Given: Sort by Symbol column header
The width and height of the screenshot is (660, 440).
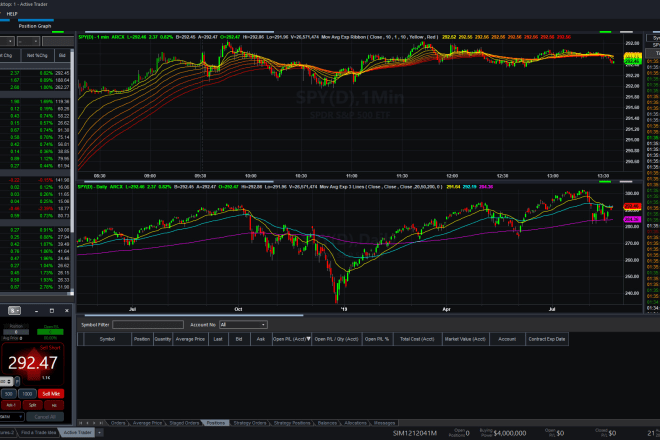Looking at the screenshot, I should click(107, 339).
